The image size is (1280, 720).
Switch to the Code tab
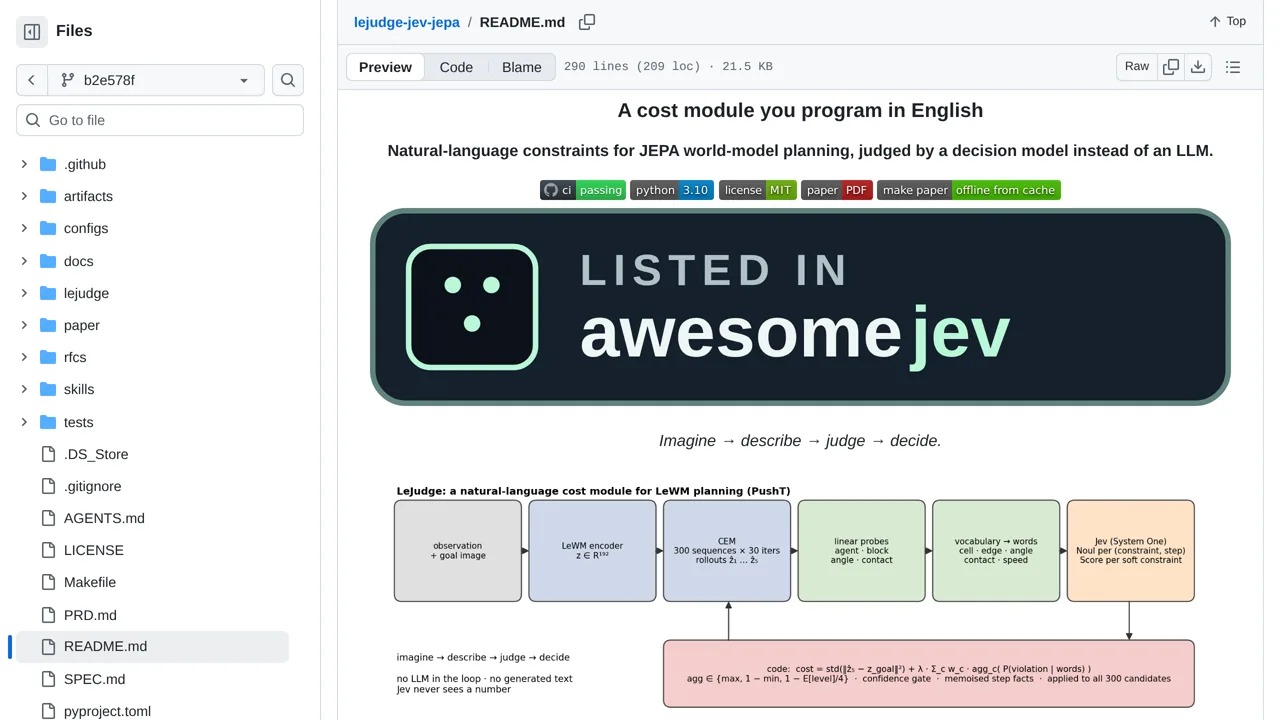tap(456, 67)
